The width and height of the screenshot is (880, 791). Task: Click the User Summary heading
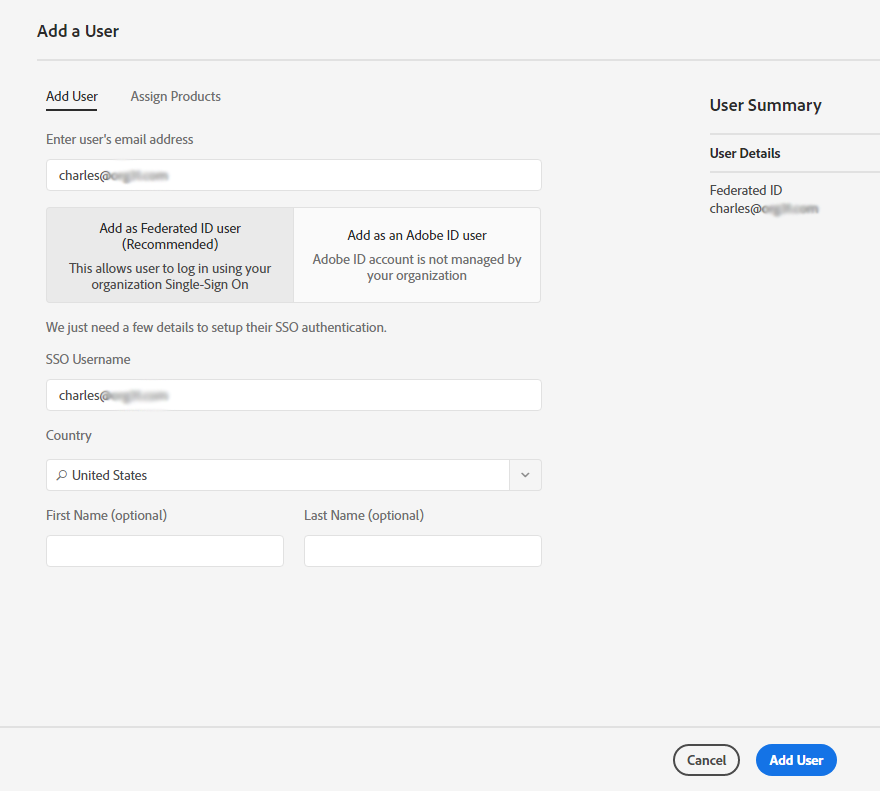pos(765,105)
